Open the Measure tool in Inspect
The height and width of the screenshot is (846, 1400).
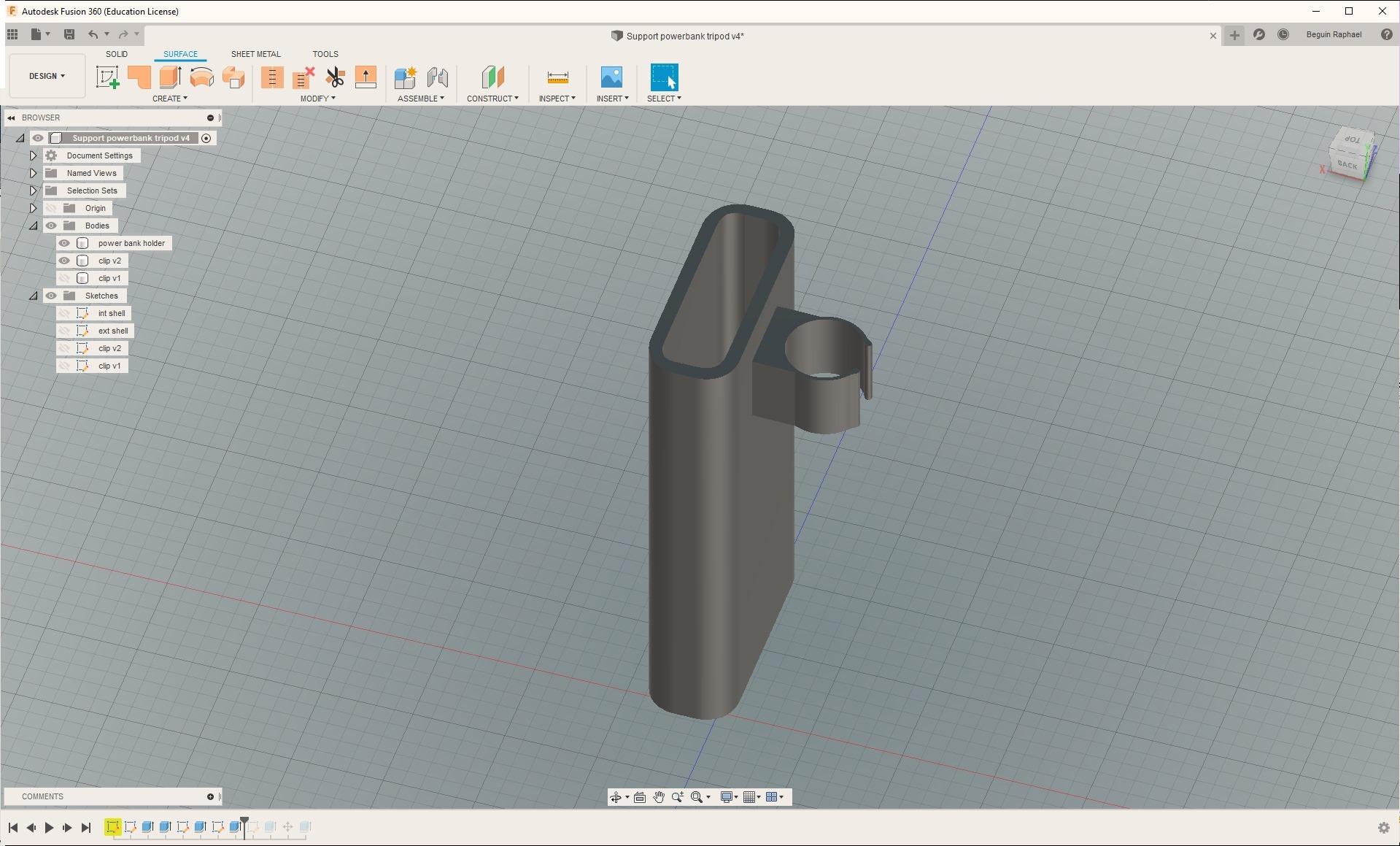click(557, 77)
